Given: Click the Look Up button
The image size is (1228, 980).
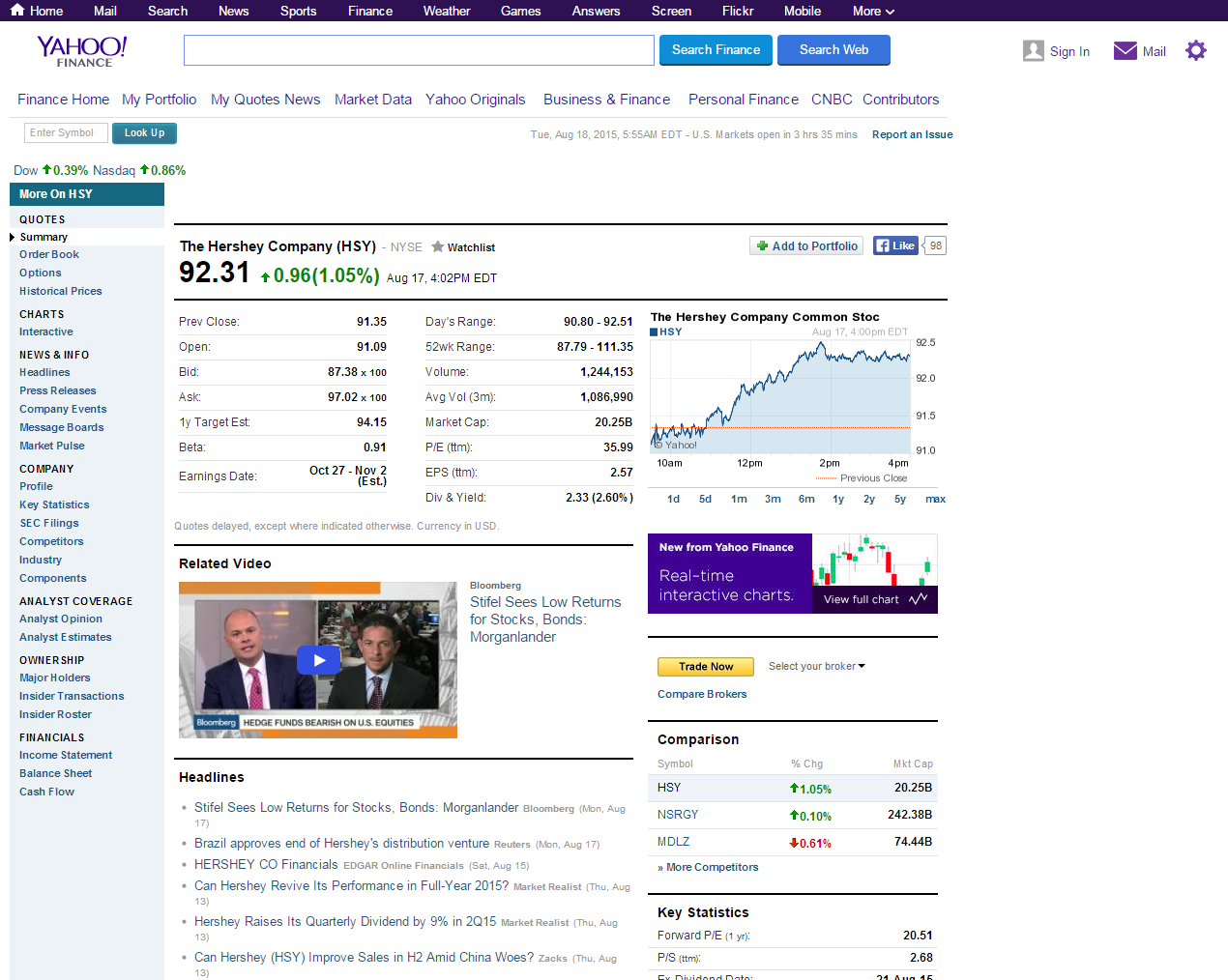Looking at the screenshot, I should click(144, 133).
